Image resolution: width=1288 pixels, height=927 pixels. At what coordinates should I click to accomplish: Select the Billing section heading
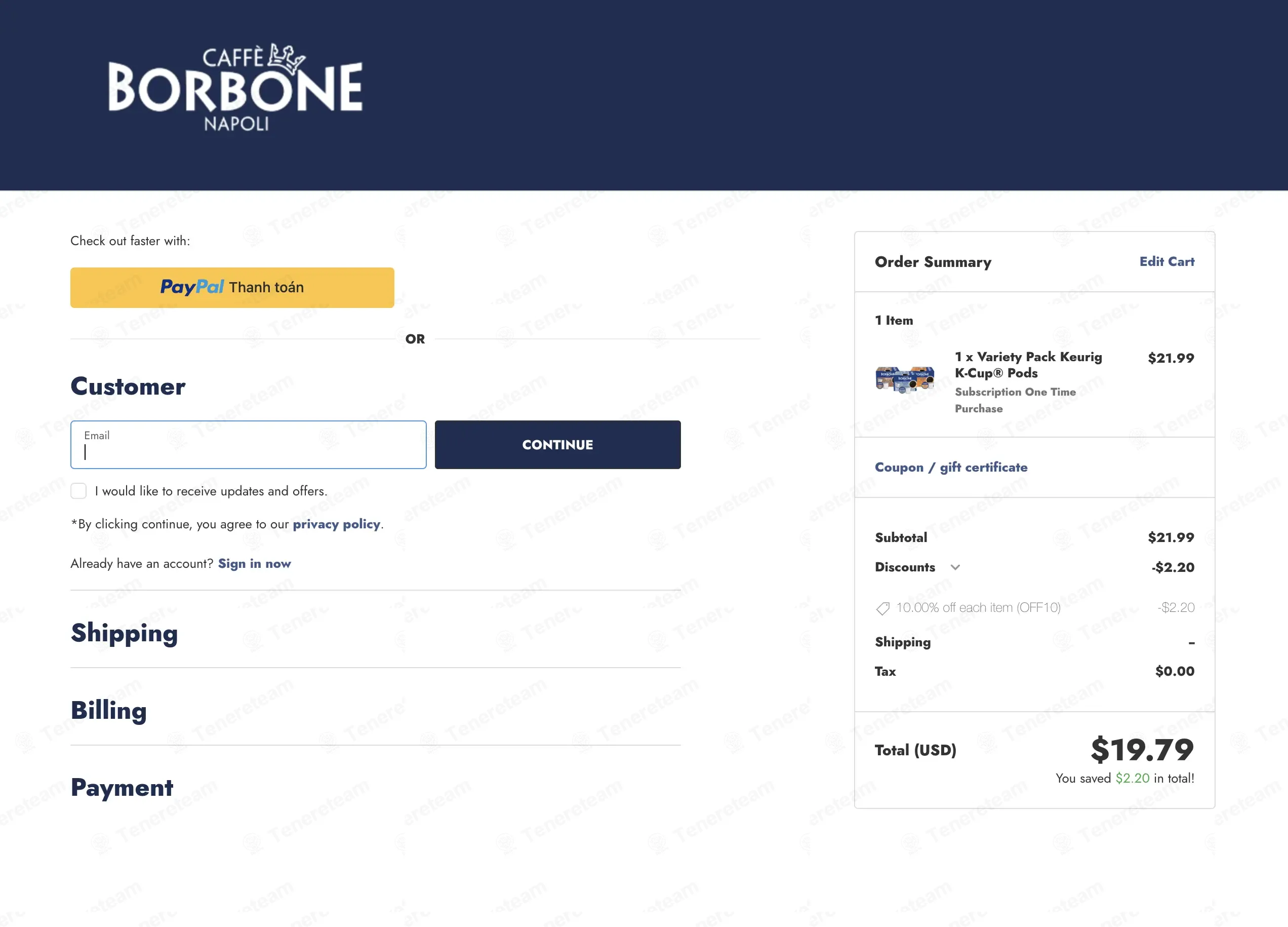pos(108,711)
